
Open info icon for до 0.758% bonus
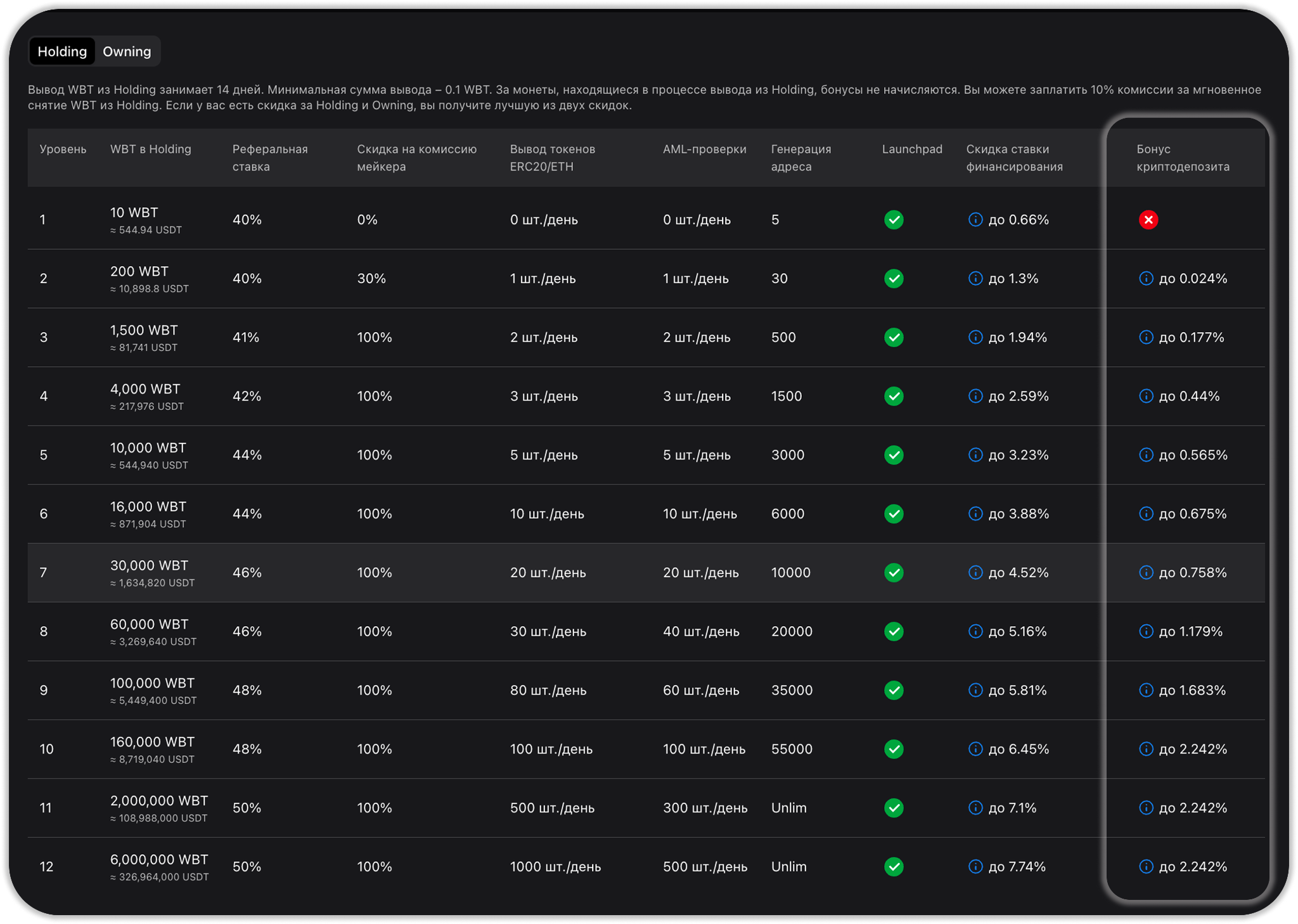[1146, 572]
